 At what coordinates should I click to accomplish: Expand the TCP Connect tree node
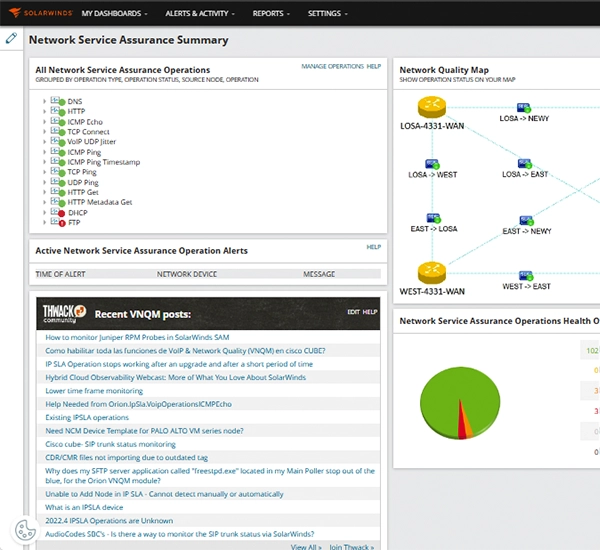[x=44, y=132]
